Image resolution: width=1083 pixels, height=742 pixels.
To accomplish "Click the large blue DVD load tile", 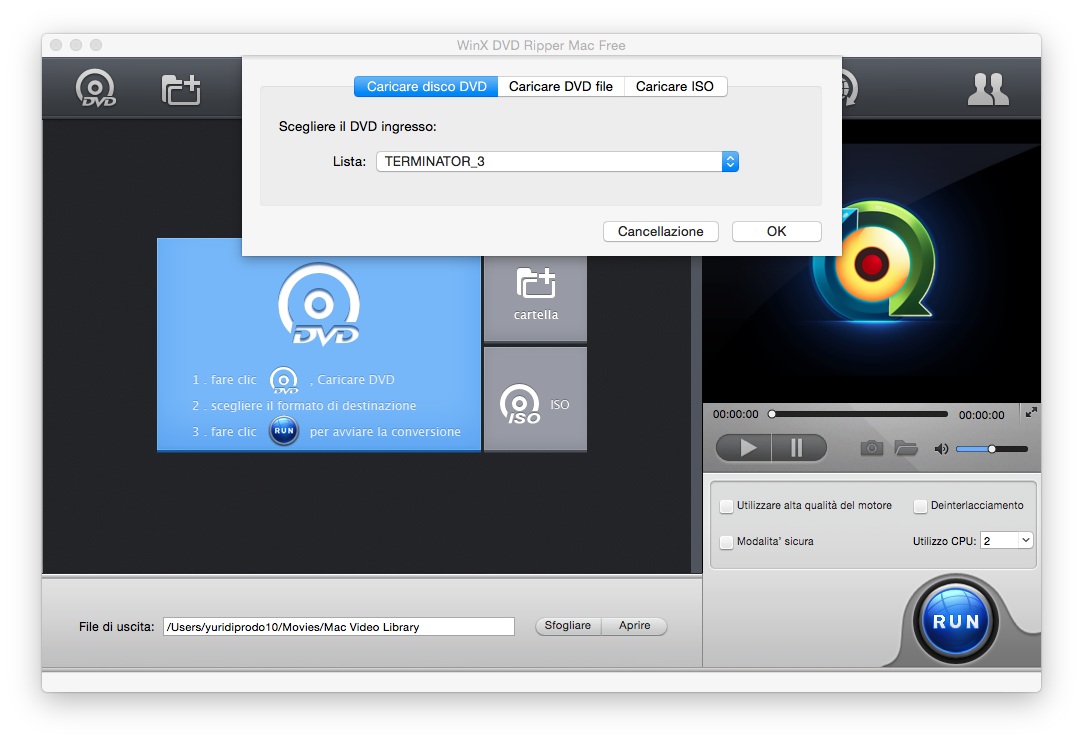I will (x=319, y=345).
